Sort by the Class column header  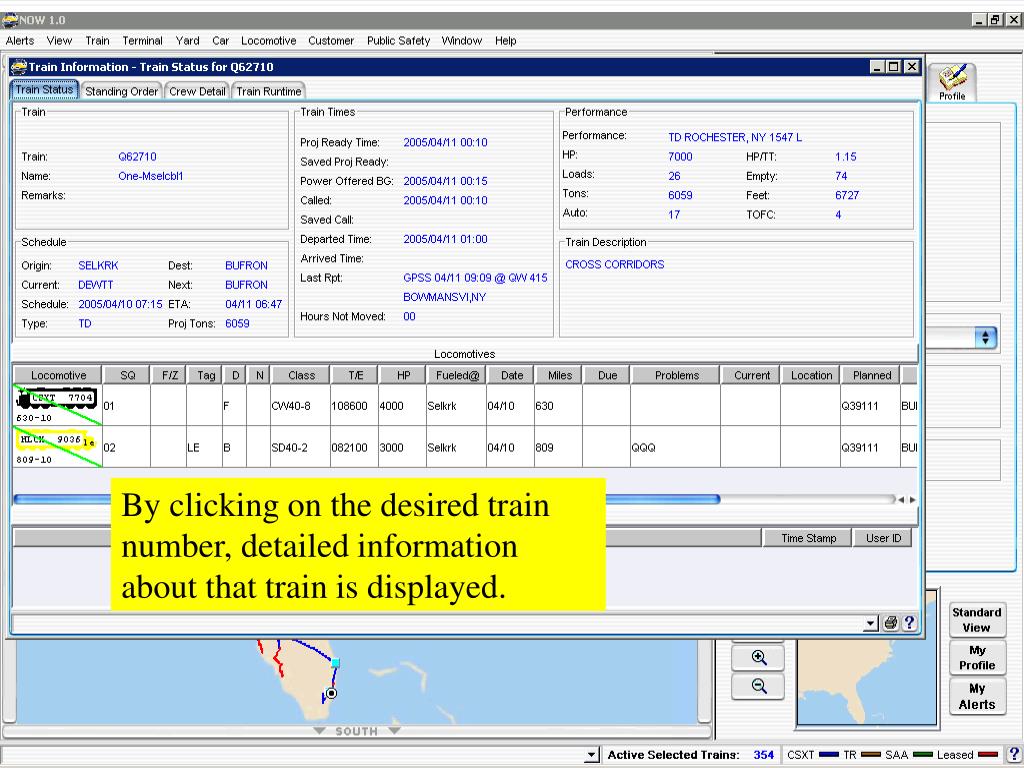[301, 376]
